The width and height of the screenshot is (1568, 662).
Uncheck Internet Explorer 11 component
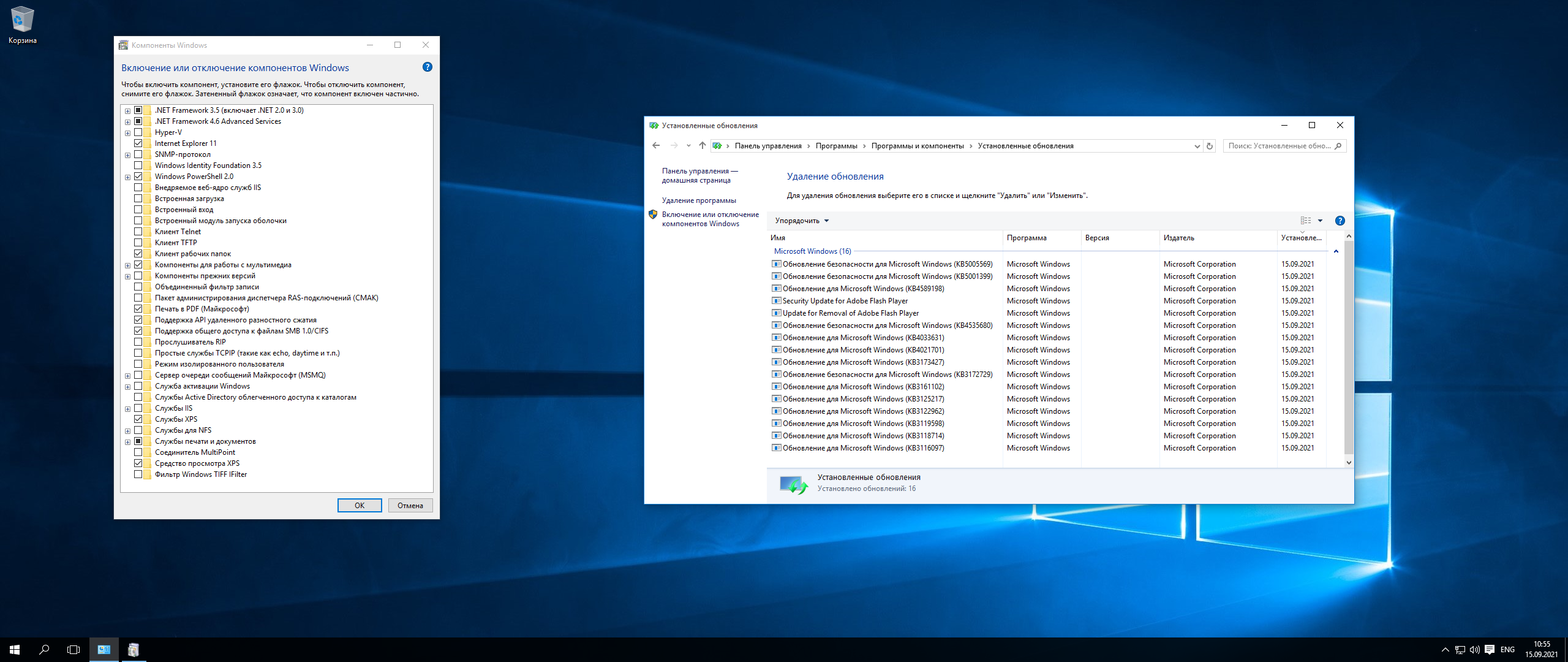pos(138,143)
